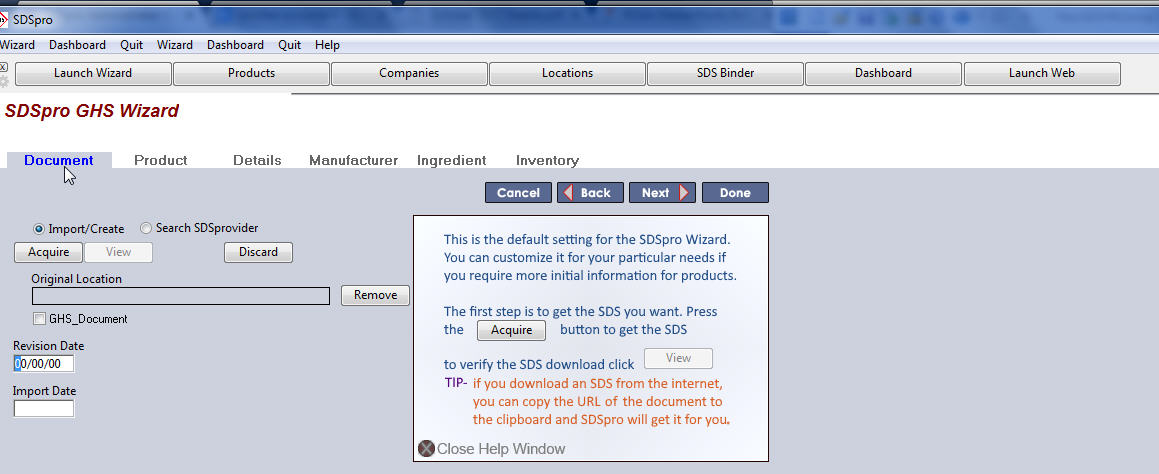Click the Original Location text field
1159x474 pixels.
coord(181,296)
